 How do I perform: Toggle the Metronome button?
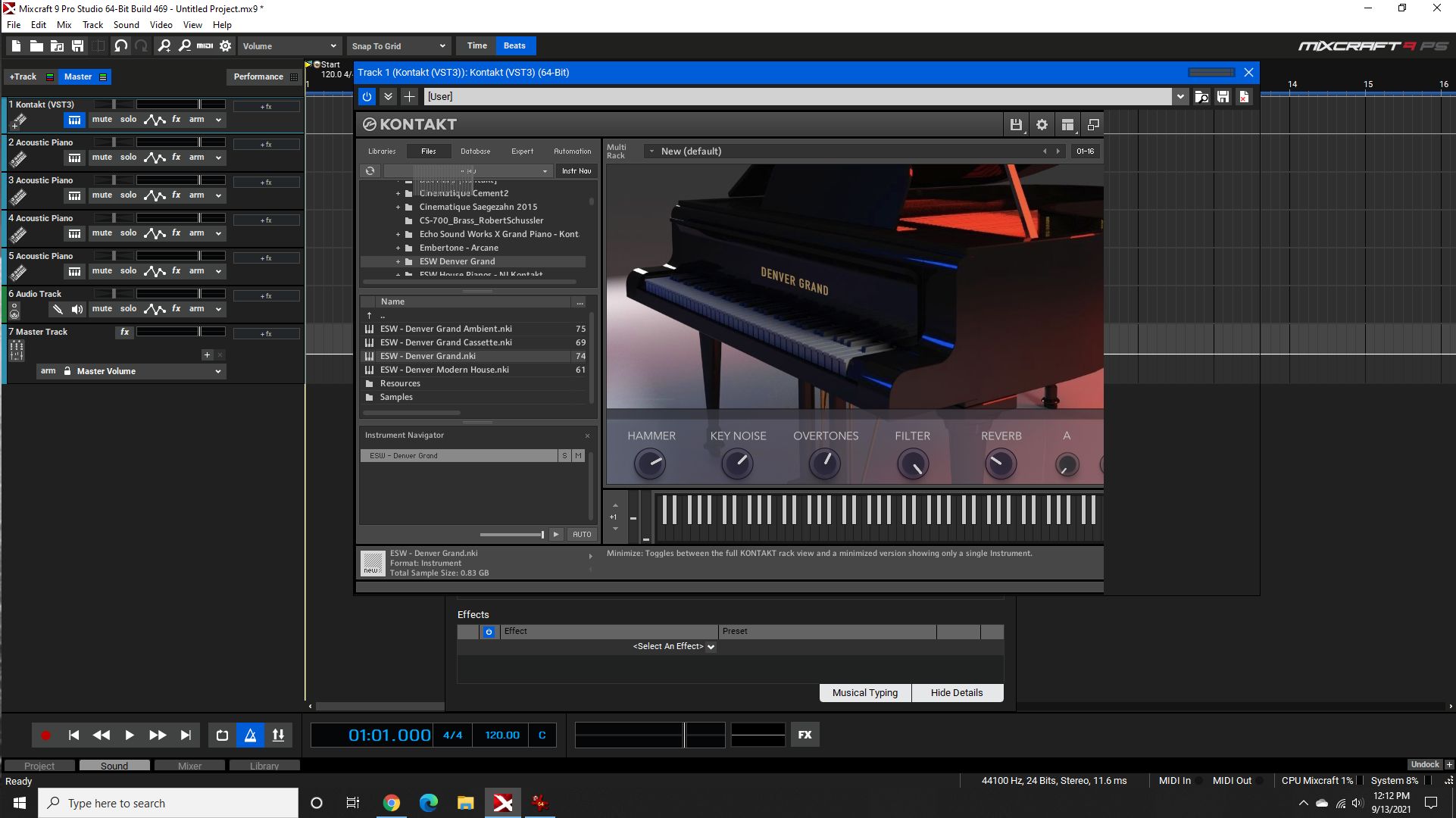(x=251, y=735)
